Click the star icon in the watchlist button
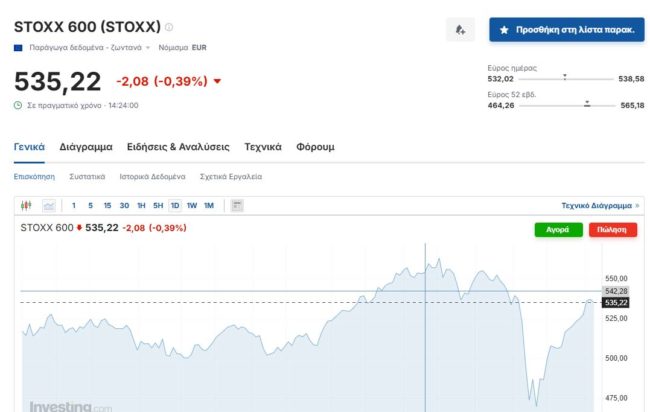The height and width of the screenshot is (412, 650). tap(504, 30)
